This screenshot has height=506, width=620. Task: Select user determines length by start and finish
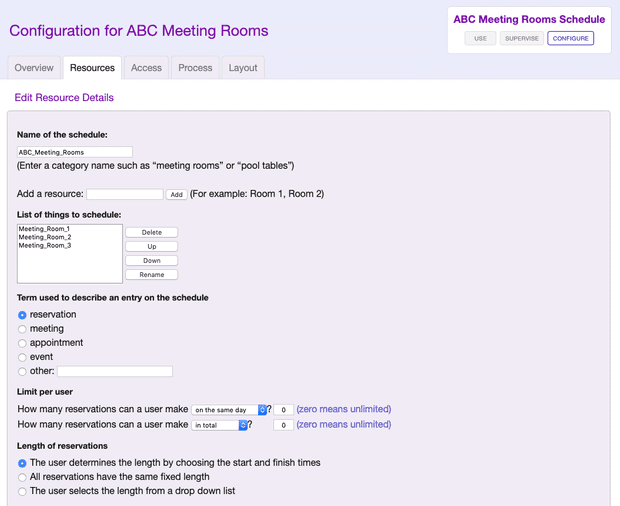coord(22,463)
